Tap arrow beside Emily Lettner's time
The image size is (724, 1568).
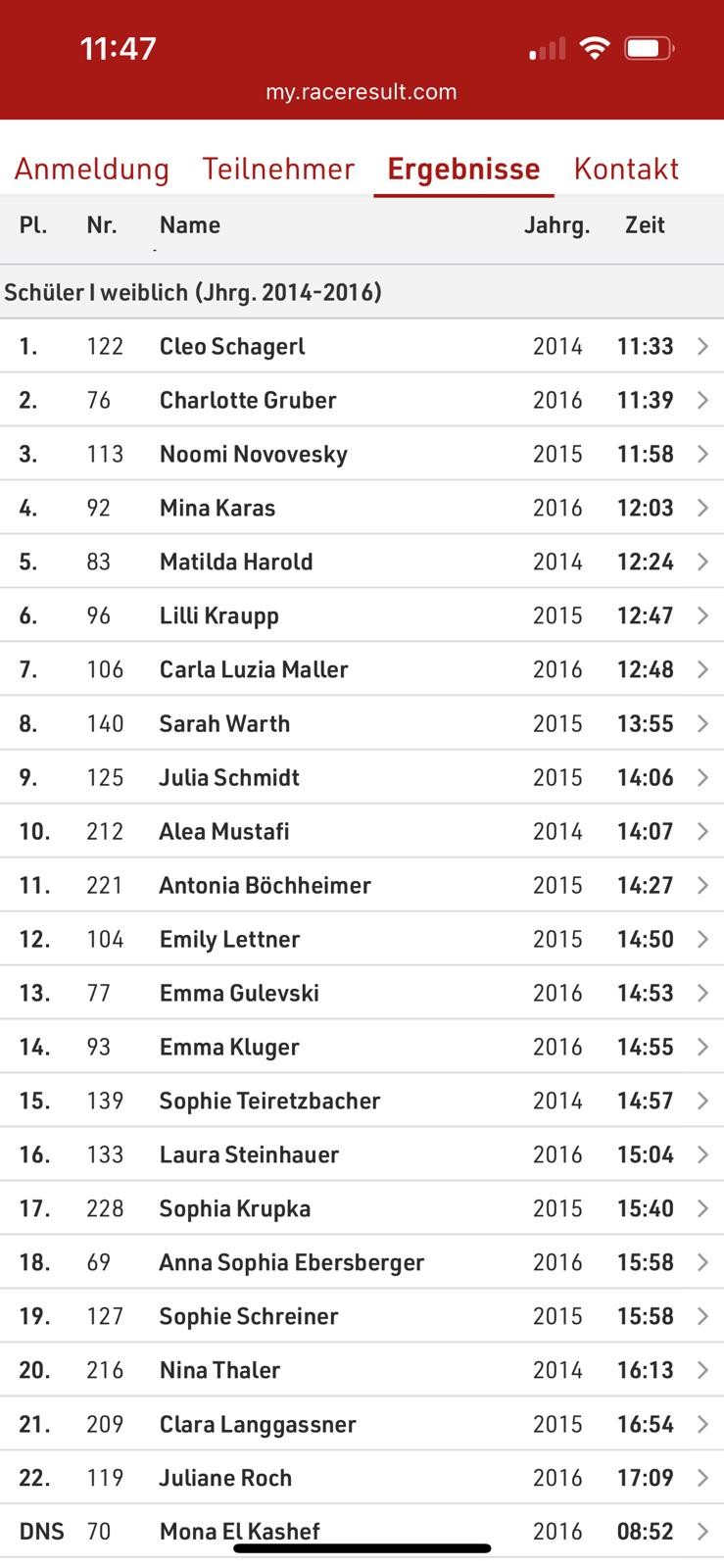(x=702, y=939)
